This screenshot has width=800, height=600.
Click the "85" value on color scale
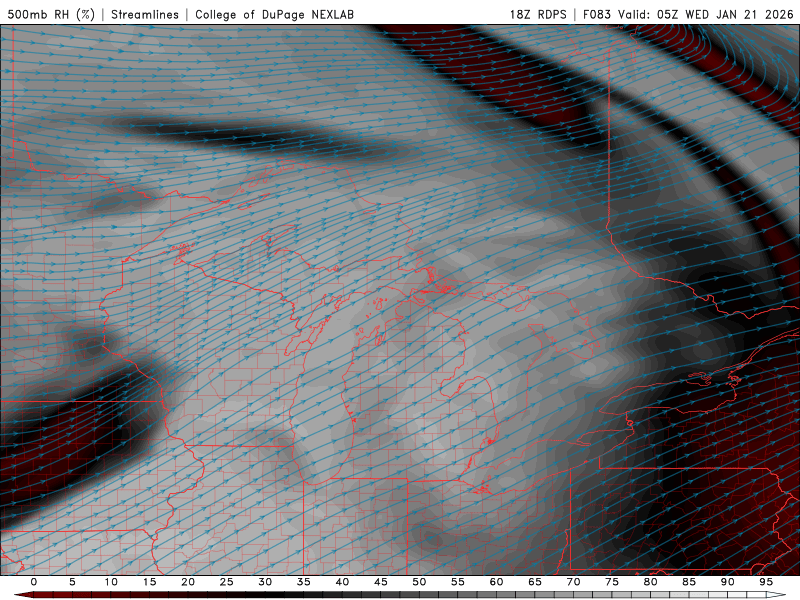click(689, 582)
